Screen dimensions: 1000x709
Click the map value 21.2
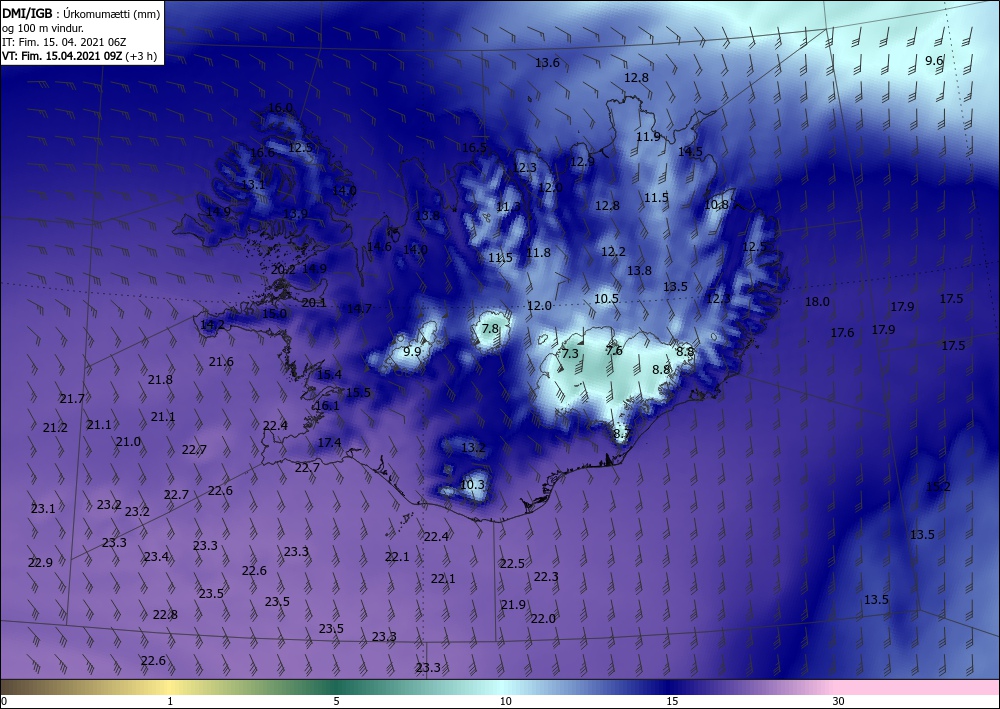55,428
